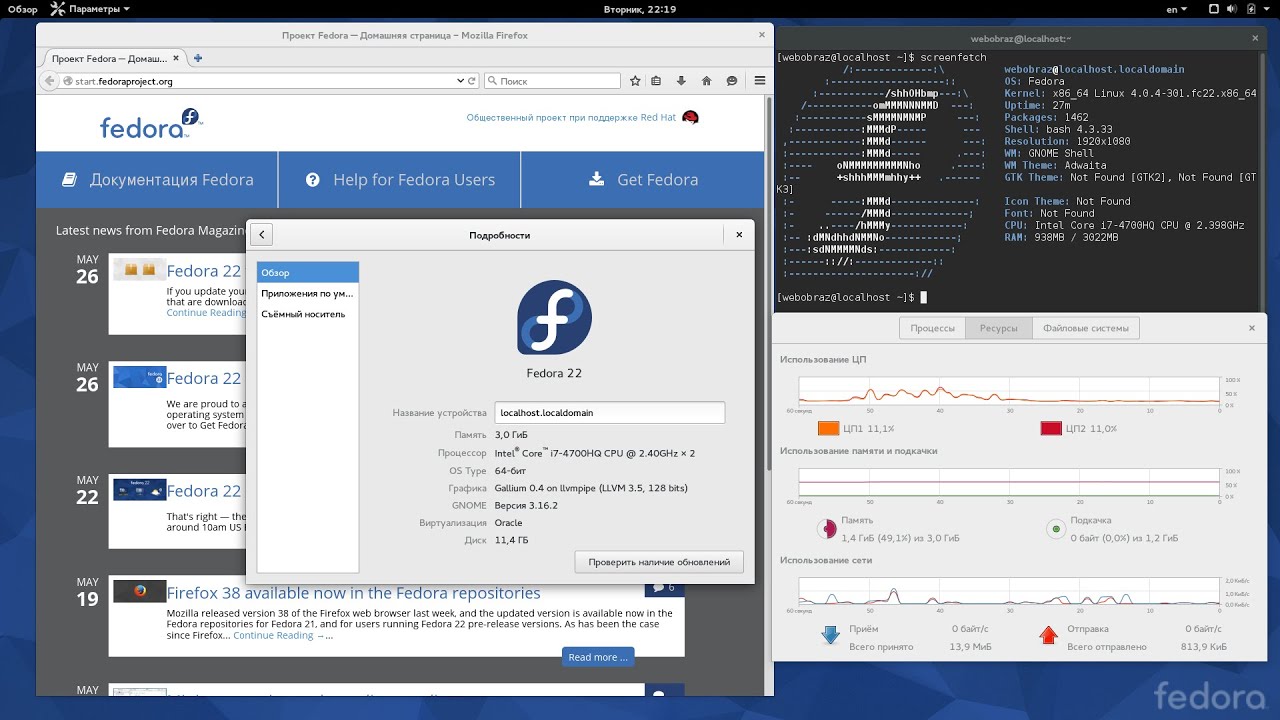Image resolution: width=1280 pixels, height=720 pixels.
Task: Open Firefox 38 available now article headline
Action: [353, 593]
